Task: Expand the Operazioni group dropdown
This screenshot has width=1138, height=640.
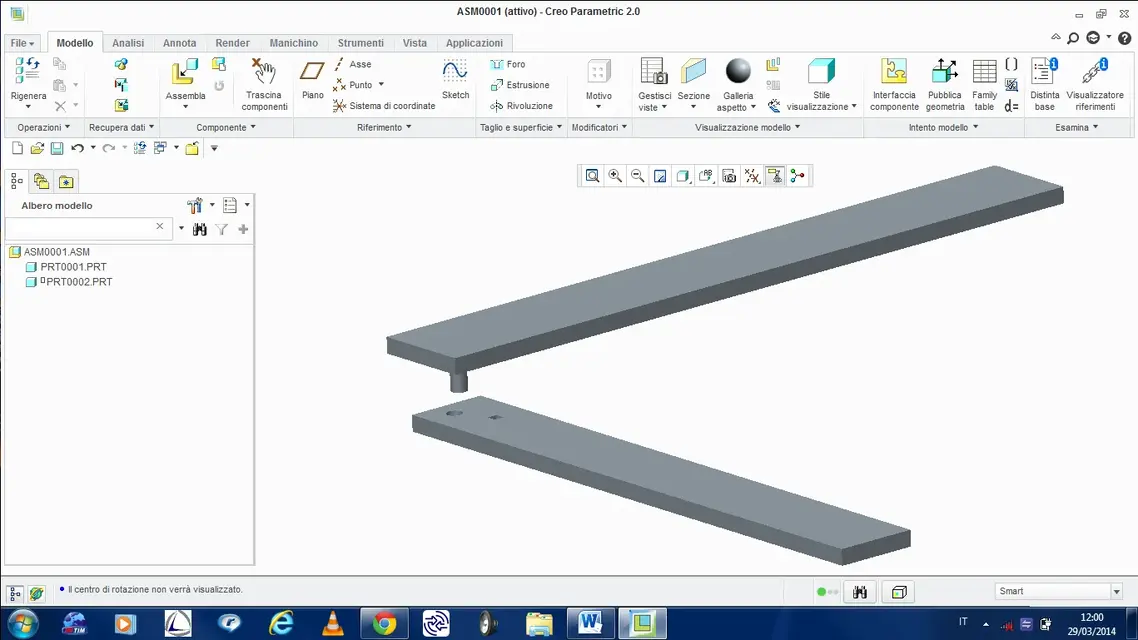Action: tap(44, 128)
